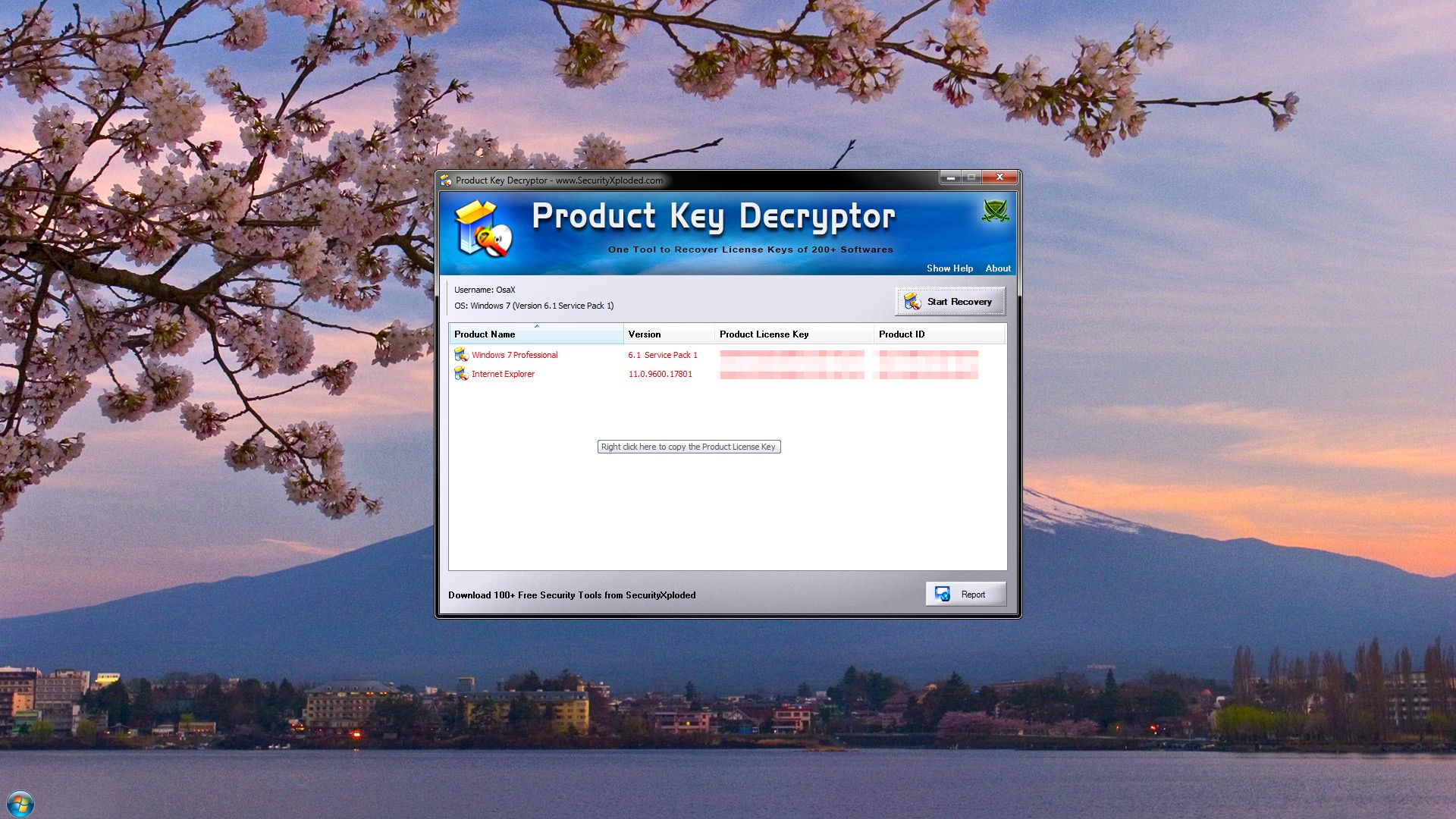Click the report icon on the Report button

coord(943,594)
